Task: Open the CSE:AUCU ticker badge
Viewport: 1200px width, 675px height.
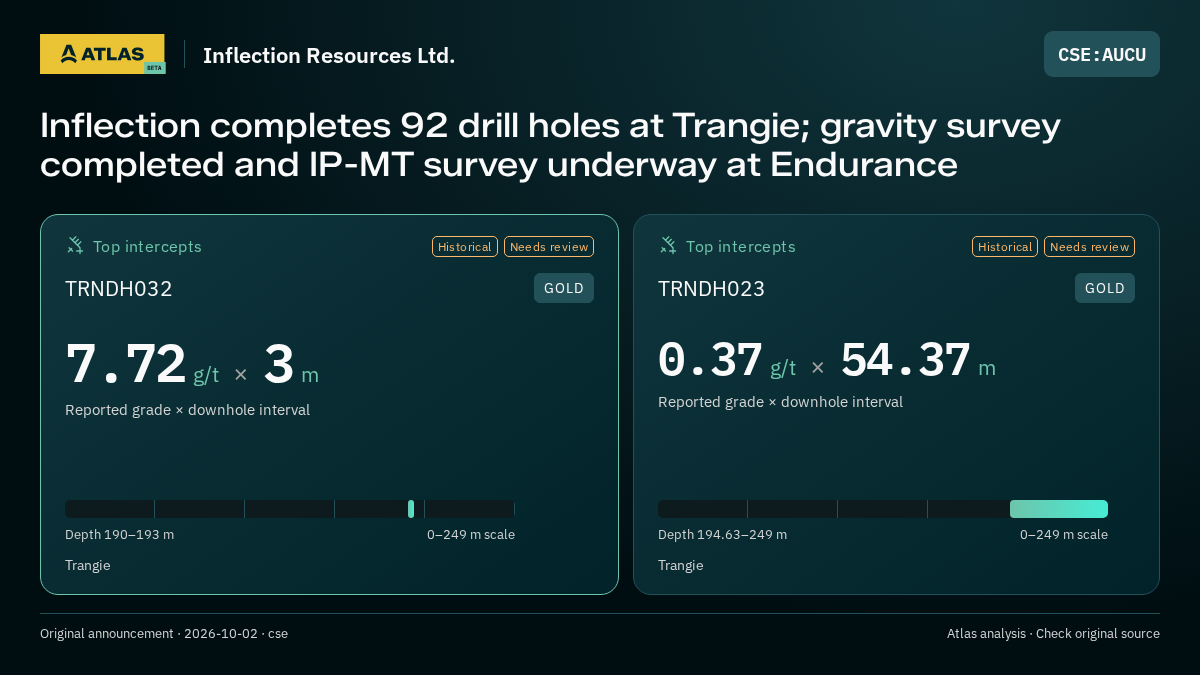Action: click(1102, 54)
